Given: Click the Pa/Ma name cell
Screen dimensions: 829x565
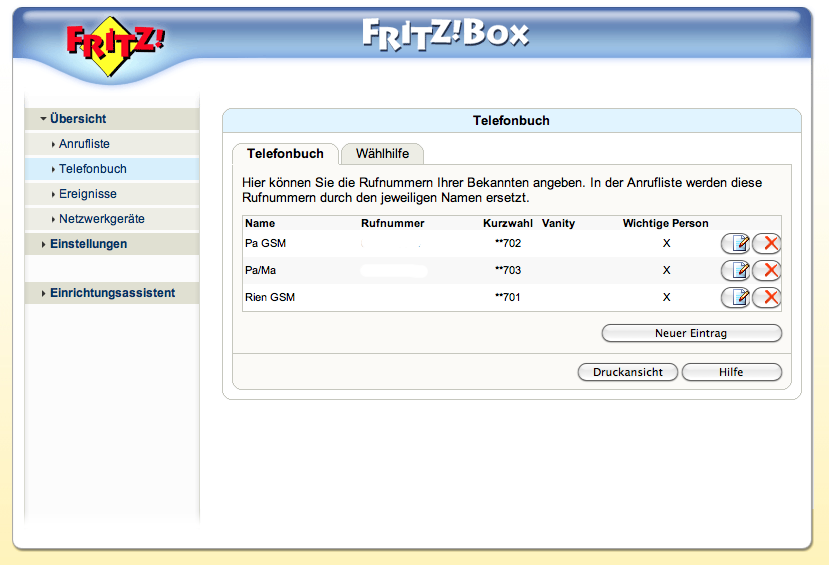Looking at the screenshot, I should [260, 271].
